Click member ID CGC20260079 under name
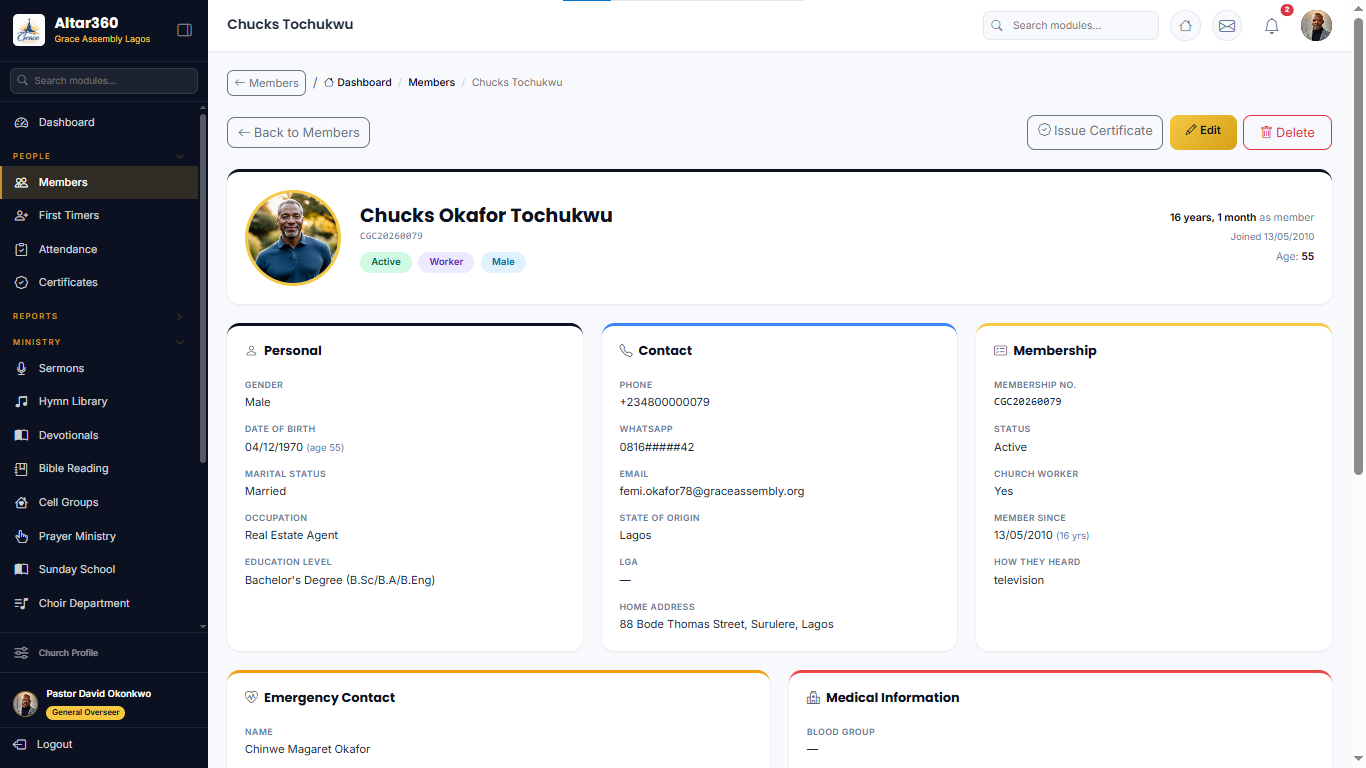 click(x=391, y=236)
